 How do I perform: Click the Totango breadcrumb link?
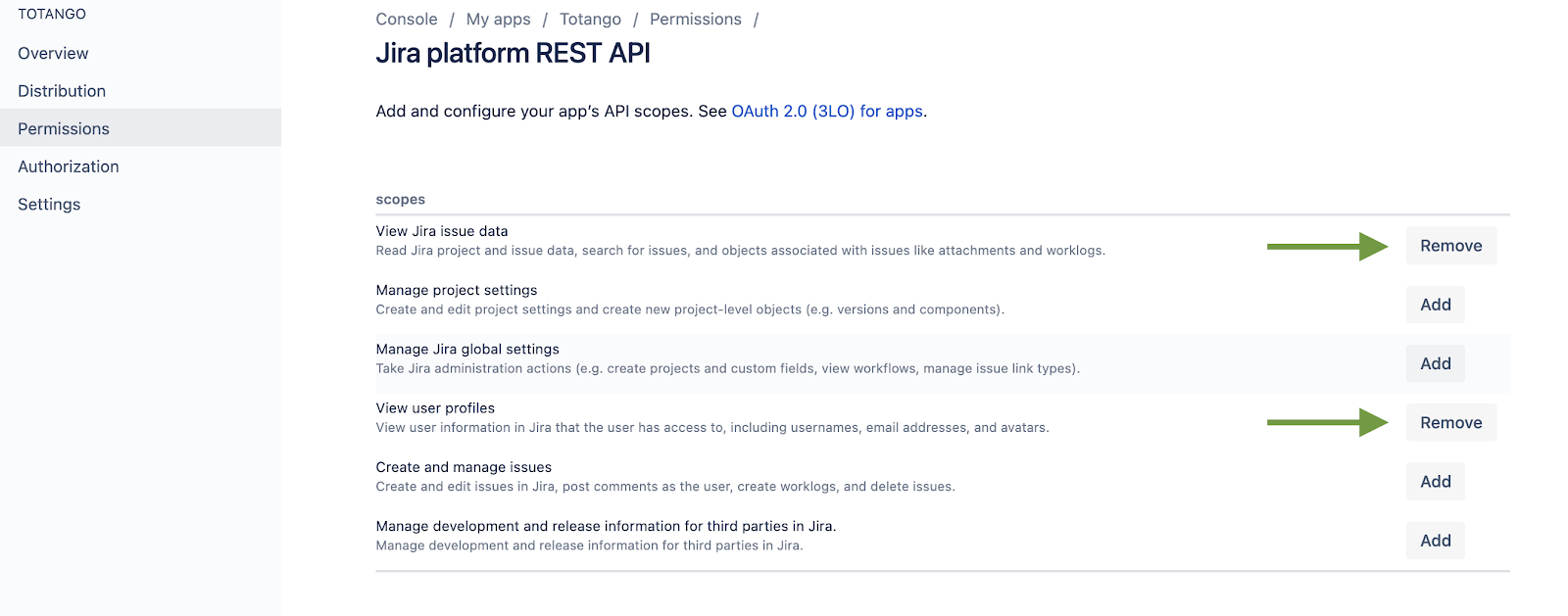point(590,20)
